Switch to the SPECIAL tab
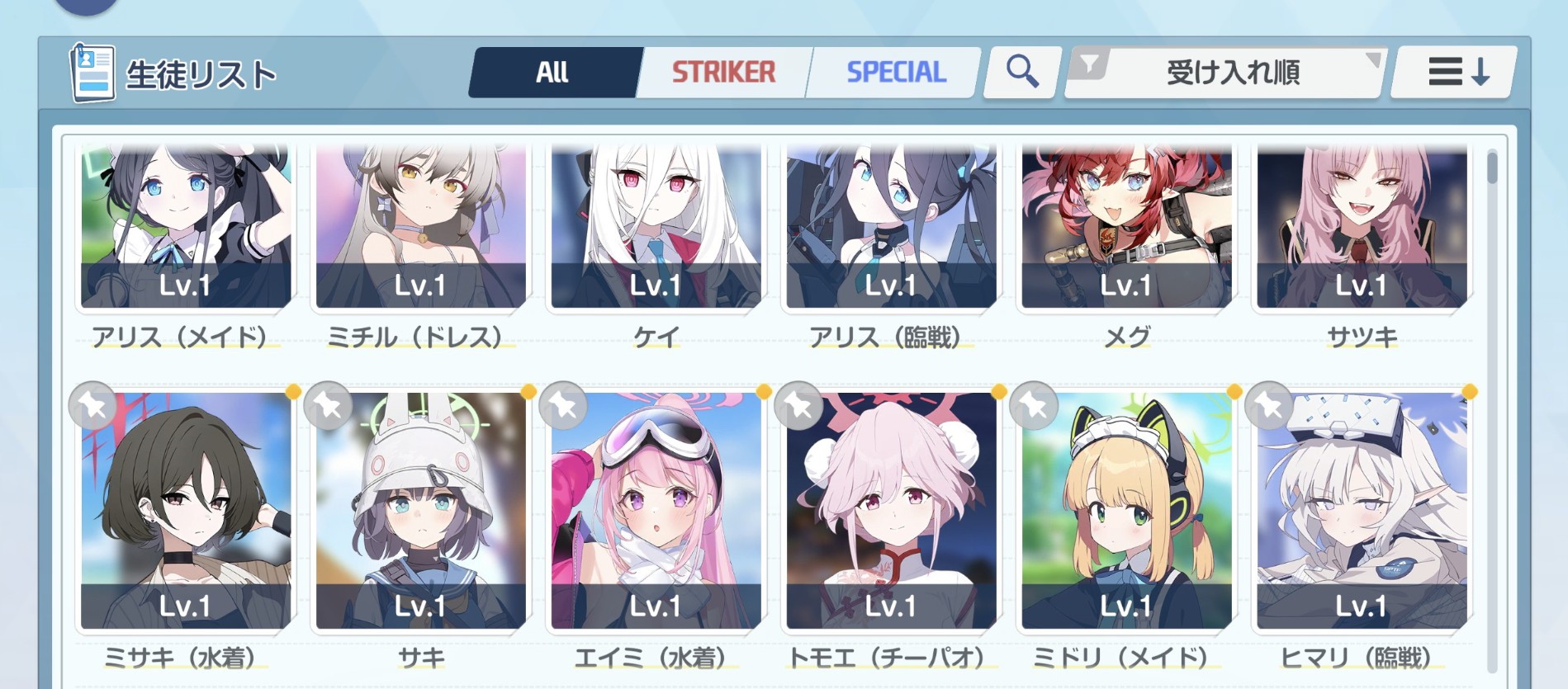 tap(896, 72)
